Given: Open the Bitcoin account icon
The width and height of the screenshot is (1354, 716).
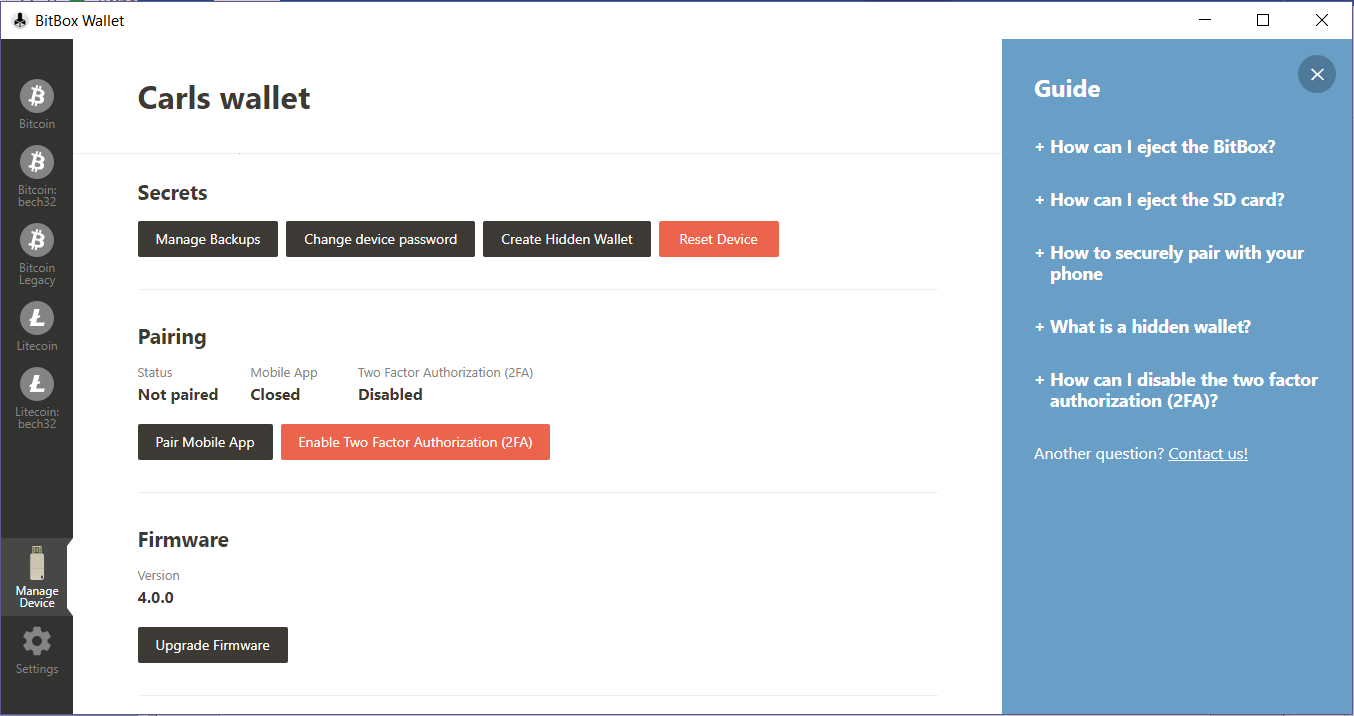Looking at the screenshot, I should 37,96.
